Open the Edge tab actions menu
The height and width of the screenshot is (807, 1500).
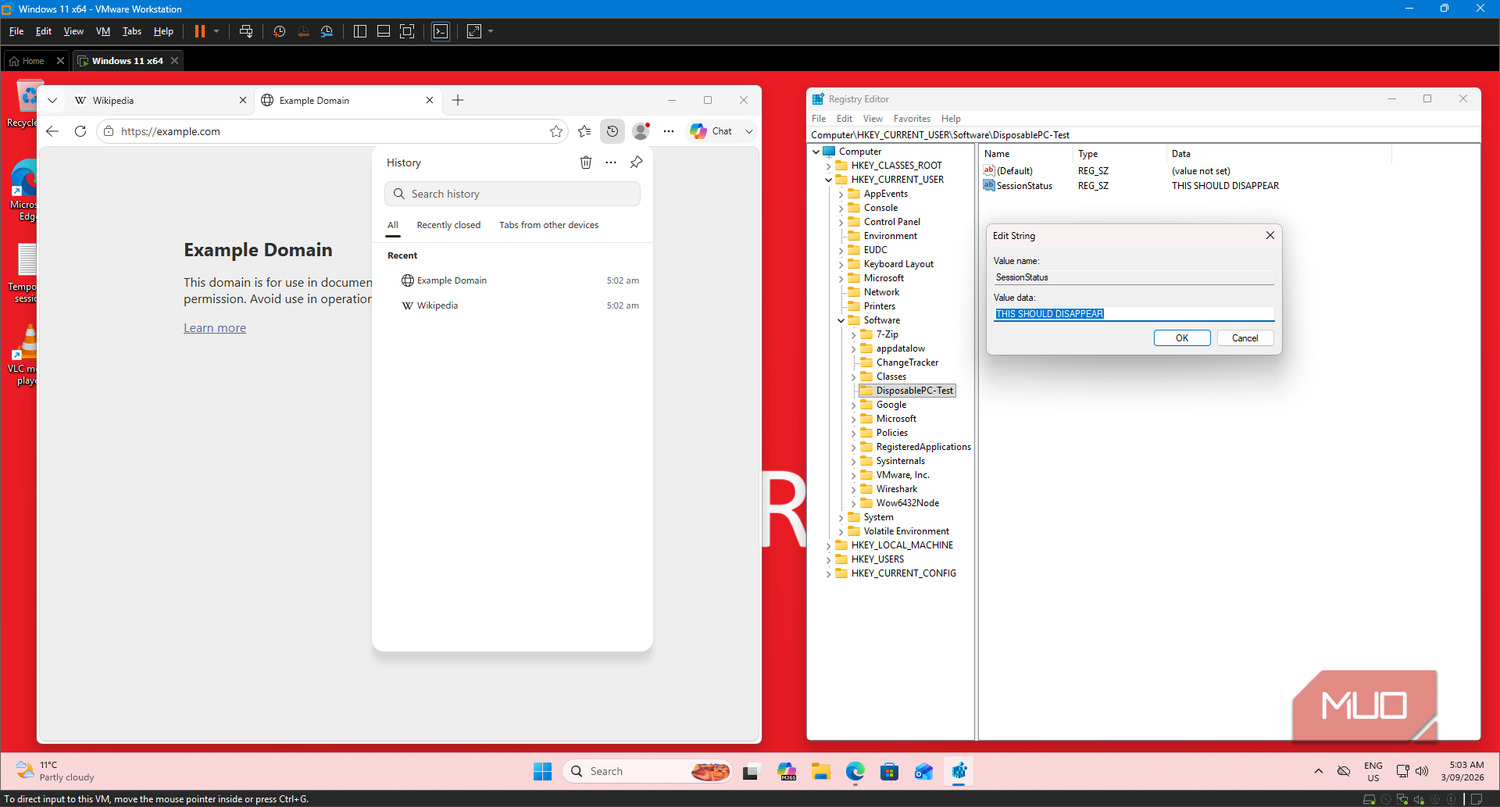click(x=53, y=100)
